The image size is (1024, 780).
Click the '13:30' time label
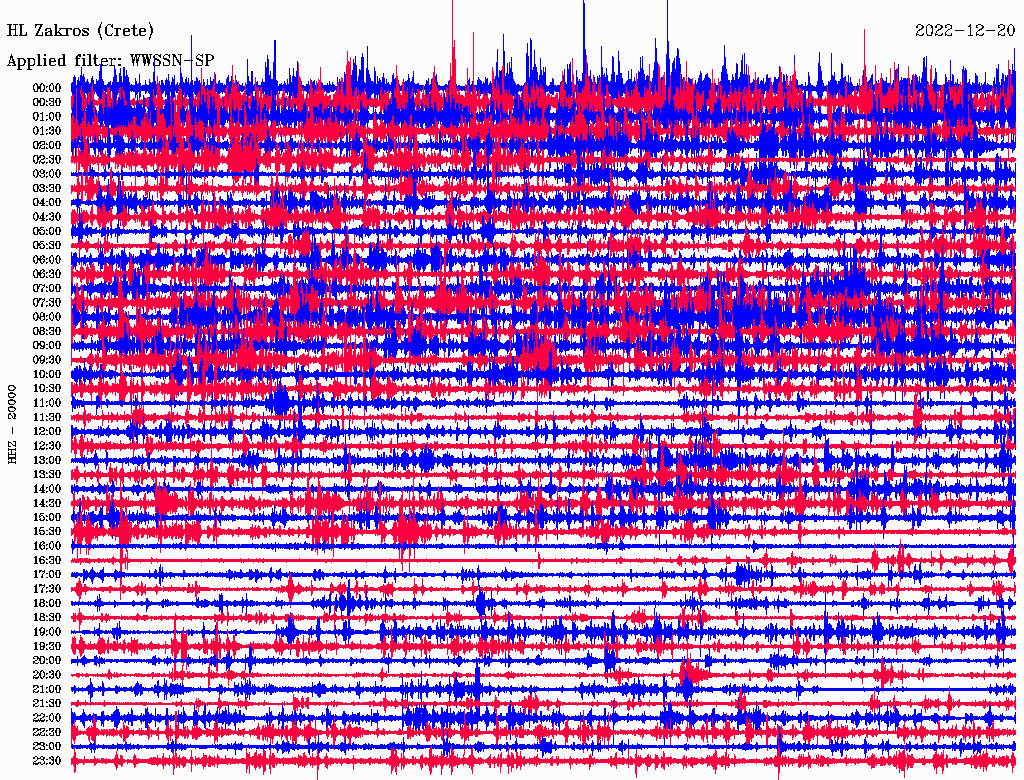point(47,475)
